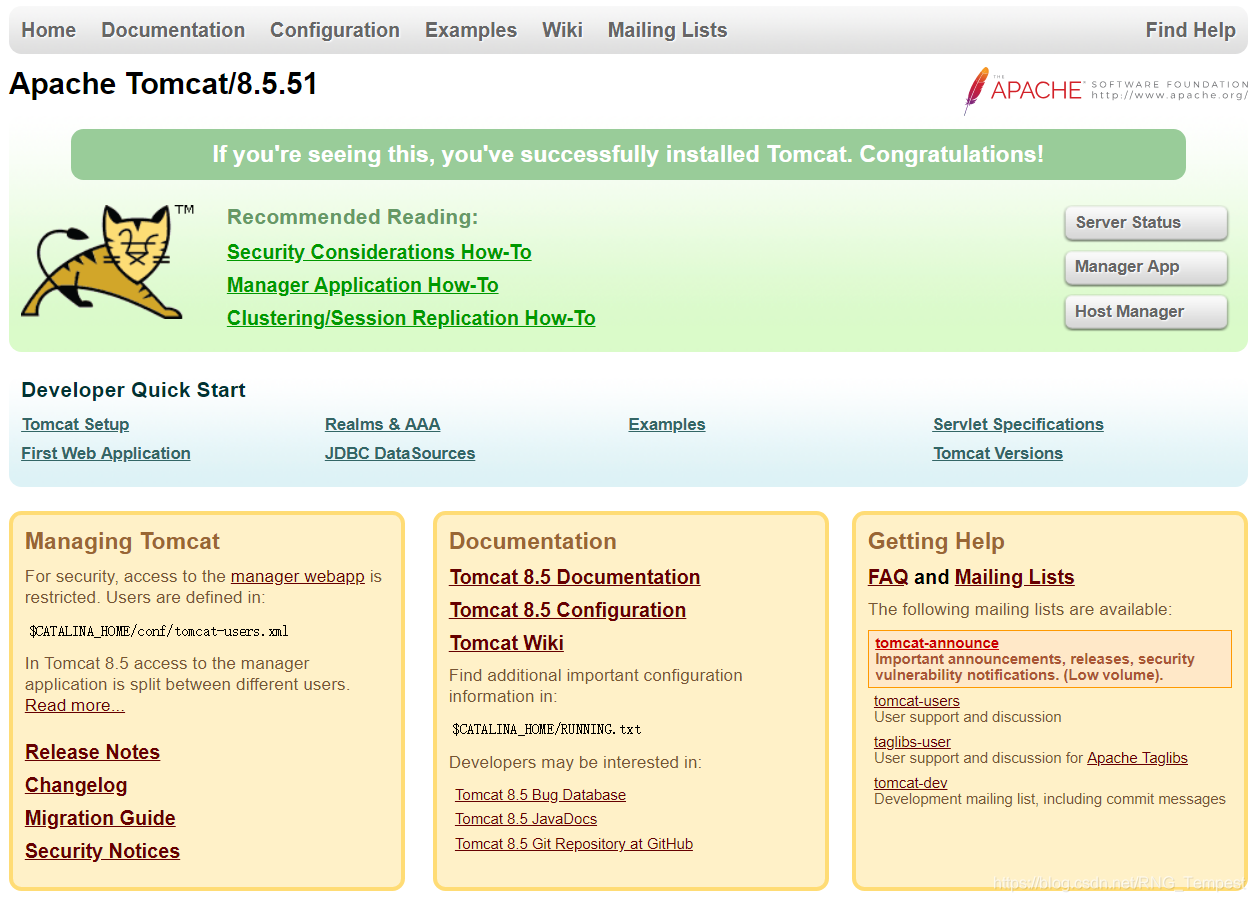Open Tomcat 8.5 Documentation link

tap(575, 577)
